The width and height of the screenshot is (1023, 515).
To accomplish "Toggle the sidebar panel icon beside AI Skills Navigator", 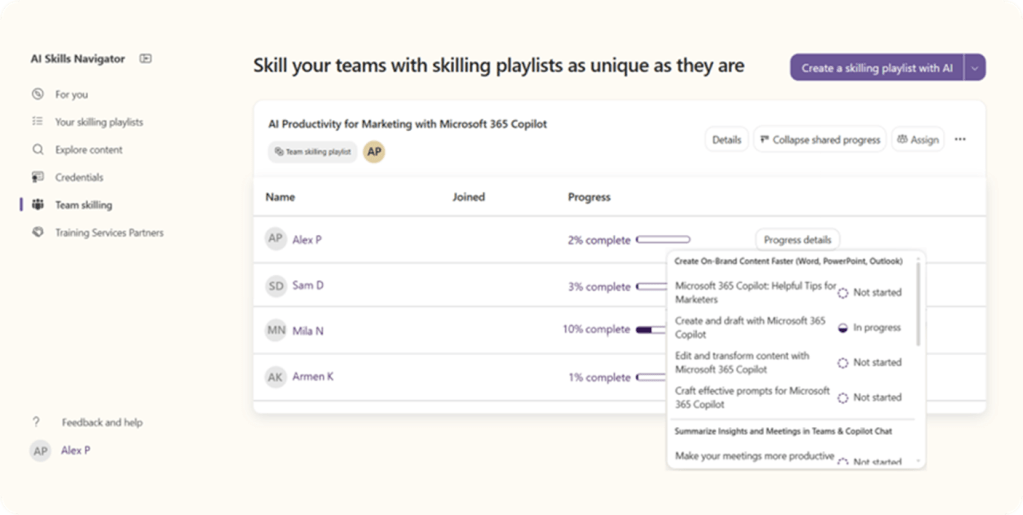I will [x=146, y=59].
